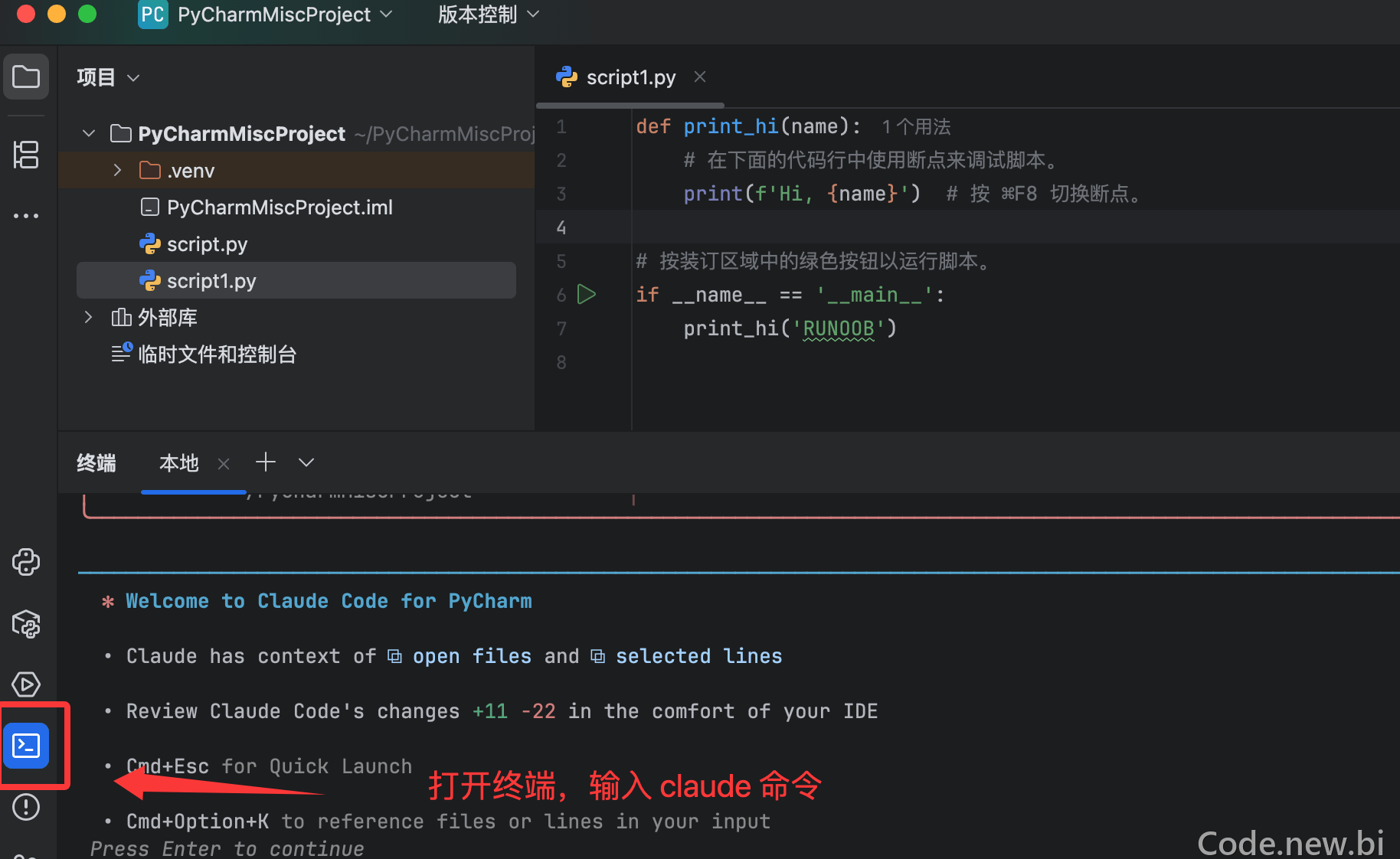Viewport: 1400px width, 859px height.
Task: Expand the .venv folder
Action: pyautogui.click(x=117, y=170)
